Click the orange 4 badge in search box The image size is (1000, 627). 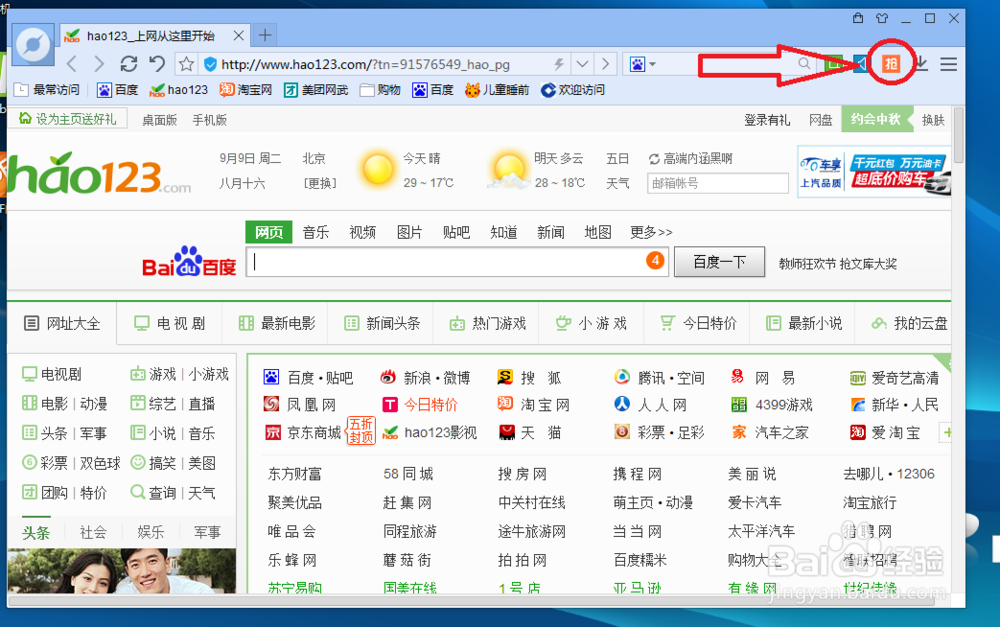[655, 260]
